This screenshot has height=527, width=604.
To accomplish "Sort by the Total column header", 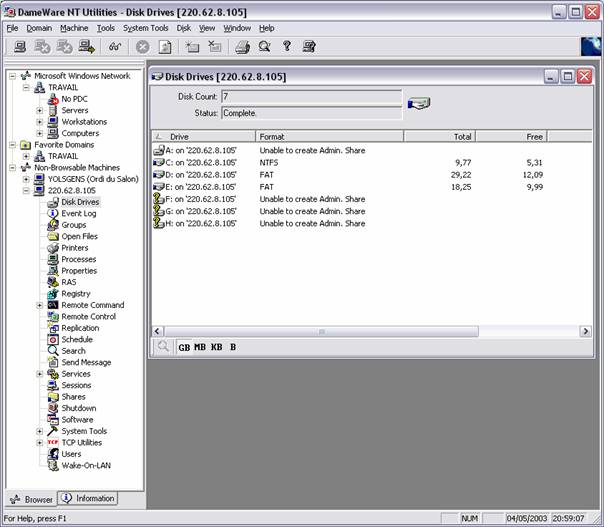I will point(440,136).
